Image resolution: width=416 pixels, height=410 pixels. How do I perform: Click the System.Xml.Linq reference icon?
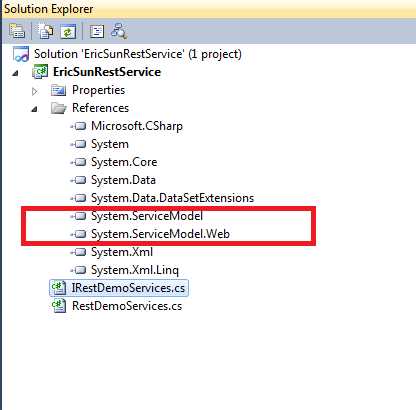click(79, 270)
